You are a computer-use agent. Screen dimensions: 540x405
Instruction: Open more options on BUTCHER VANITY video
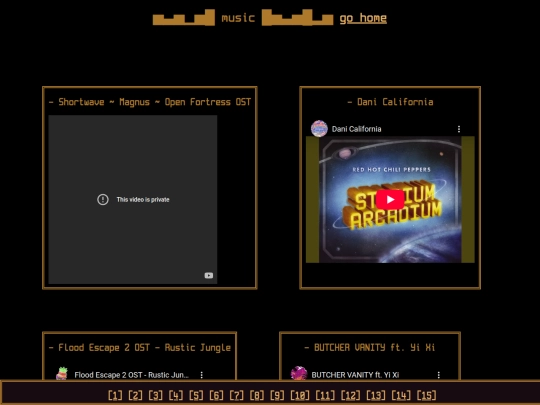pyautogui.click(x=438, y=375)
